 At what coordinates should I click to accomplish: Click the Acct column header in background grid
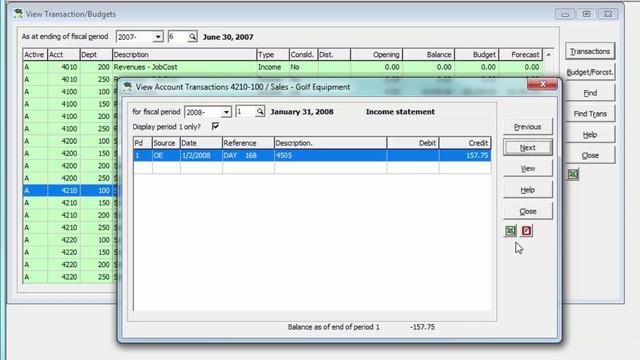point(64,55)
